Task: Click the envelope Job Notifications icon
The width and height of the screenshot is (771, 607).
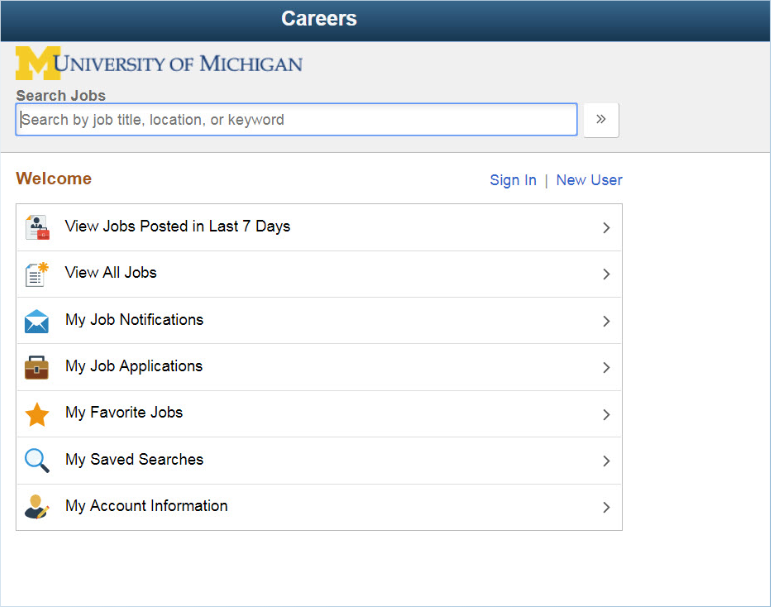Action: [37, 321]
